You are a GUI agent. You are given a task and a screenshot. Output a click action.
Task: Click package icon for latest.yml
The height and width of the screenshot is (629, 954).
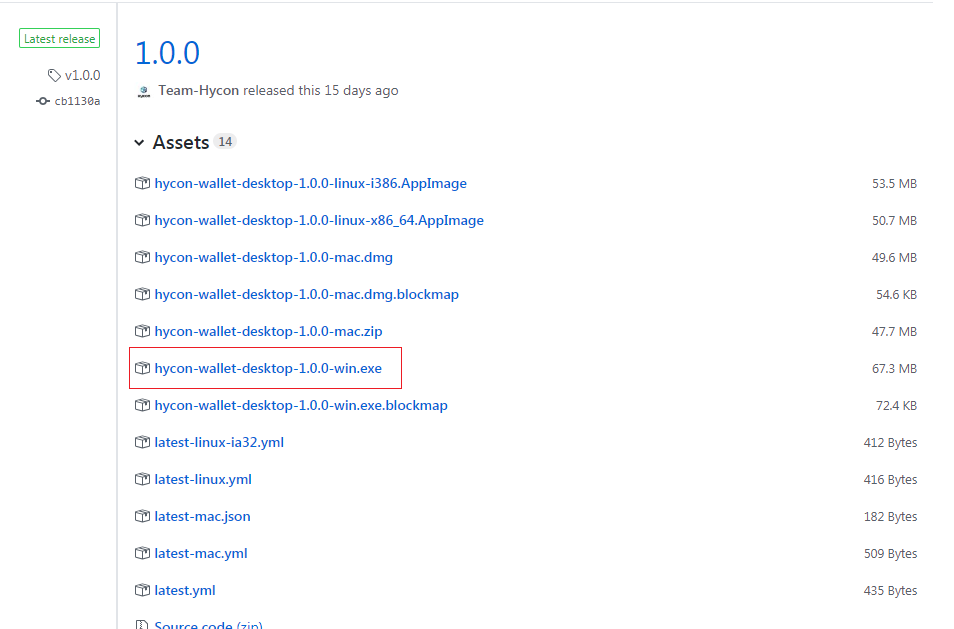[142, 591]
